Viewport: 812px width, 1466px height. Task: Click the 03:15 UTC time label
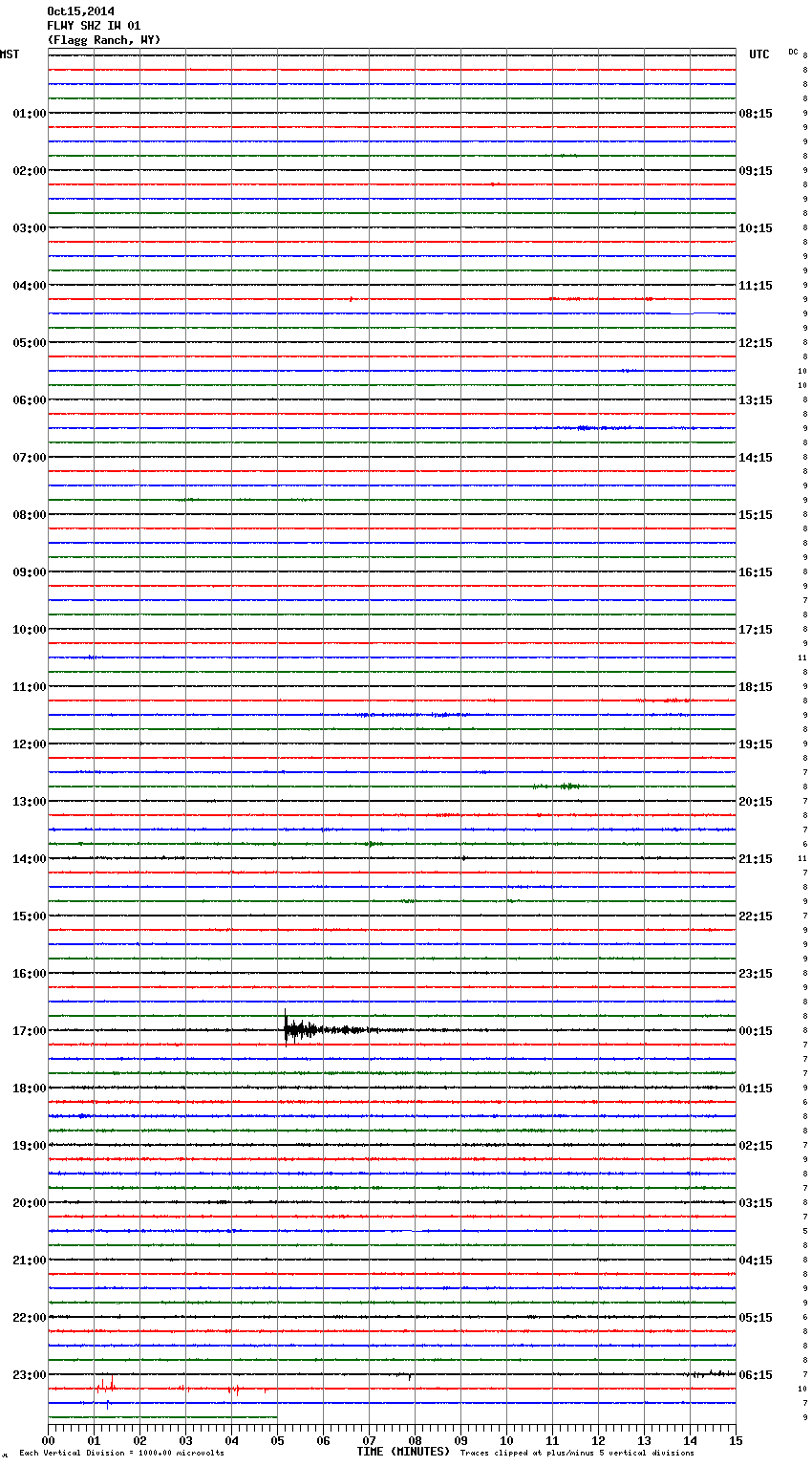756,1203
